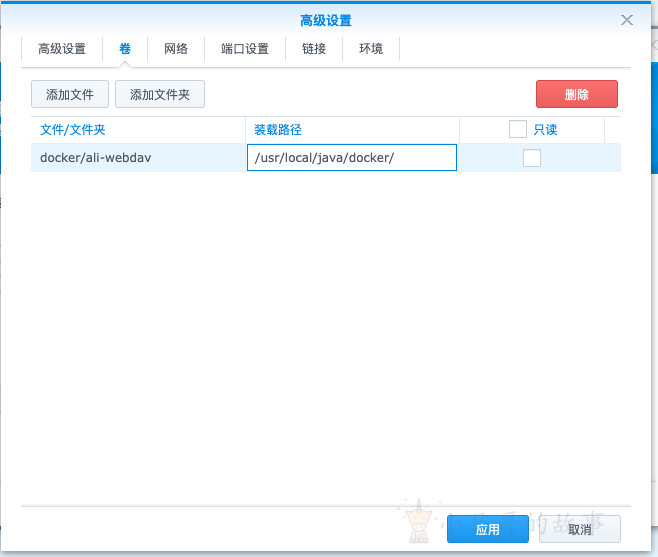Image resolution: width=658 pixels, height=557 pixels.
Task: Select the docker/ali-webdav folder cell
Action: [x=138, y=157]
